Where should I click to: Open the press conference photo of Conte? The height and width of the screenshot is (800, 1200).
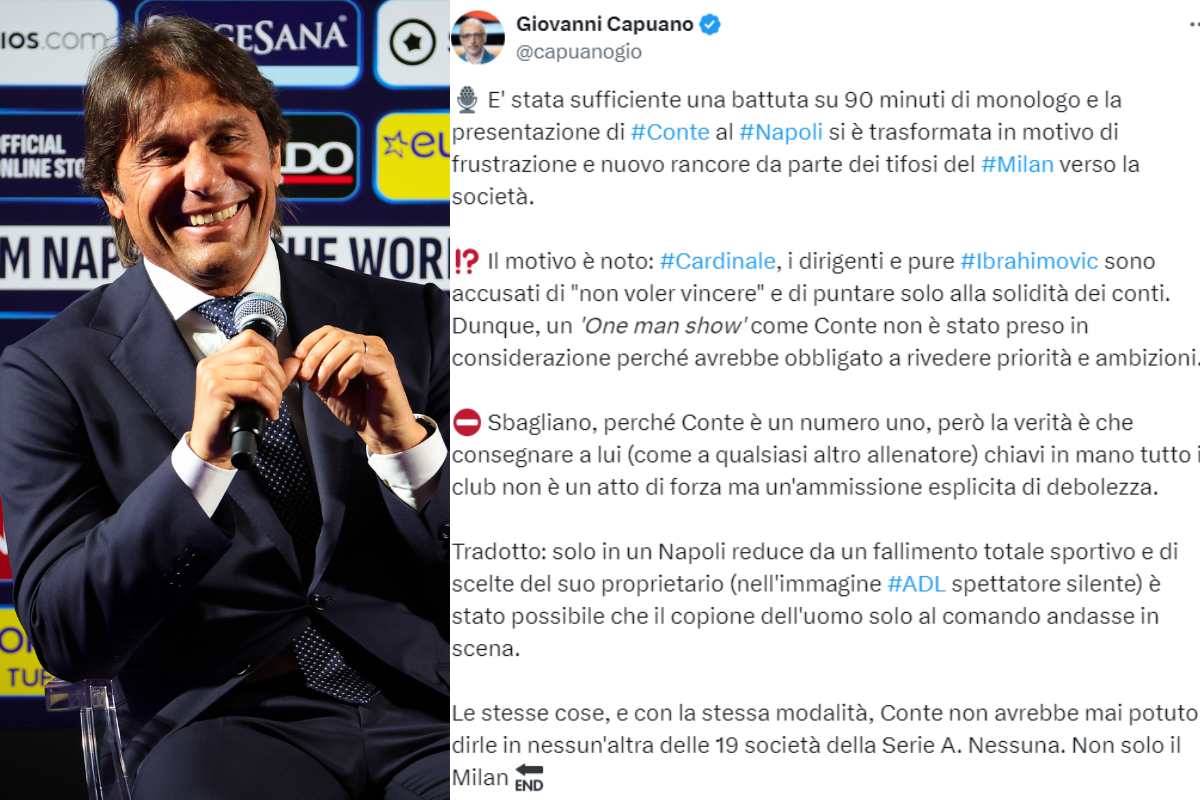[x=225, y=400]
